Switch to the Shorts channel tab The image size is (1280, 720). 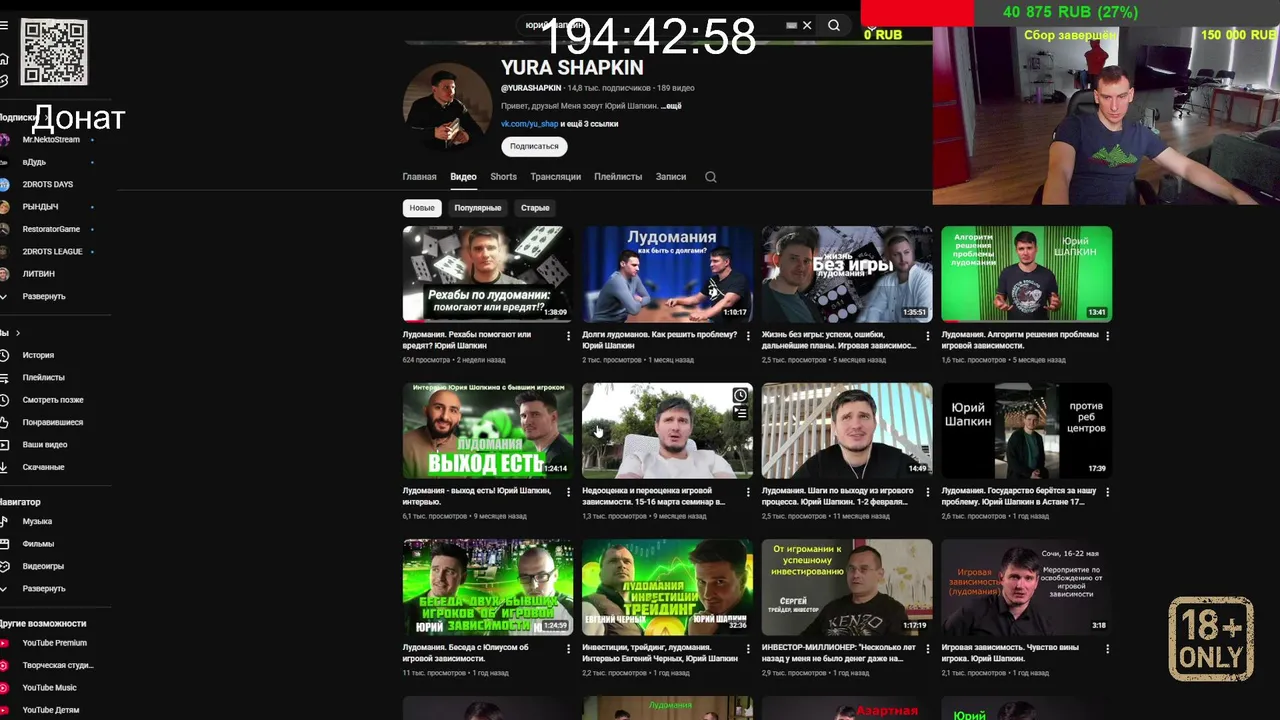pos(504,177)
